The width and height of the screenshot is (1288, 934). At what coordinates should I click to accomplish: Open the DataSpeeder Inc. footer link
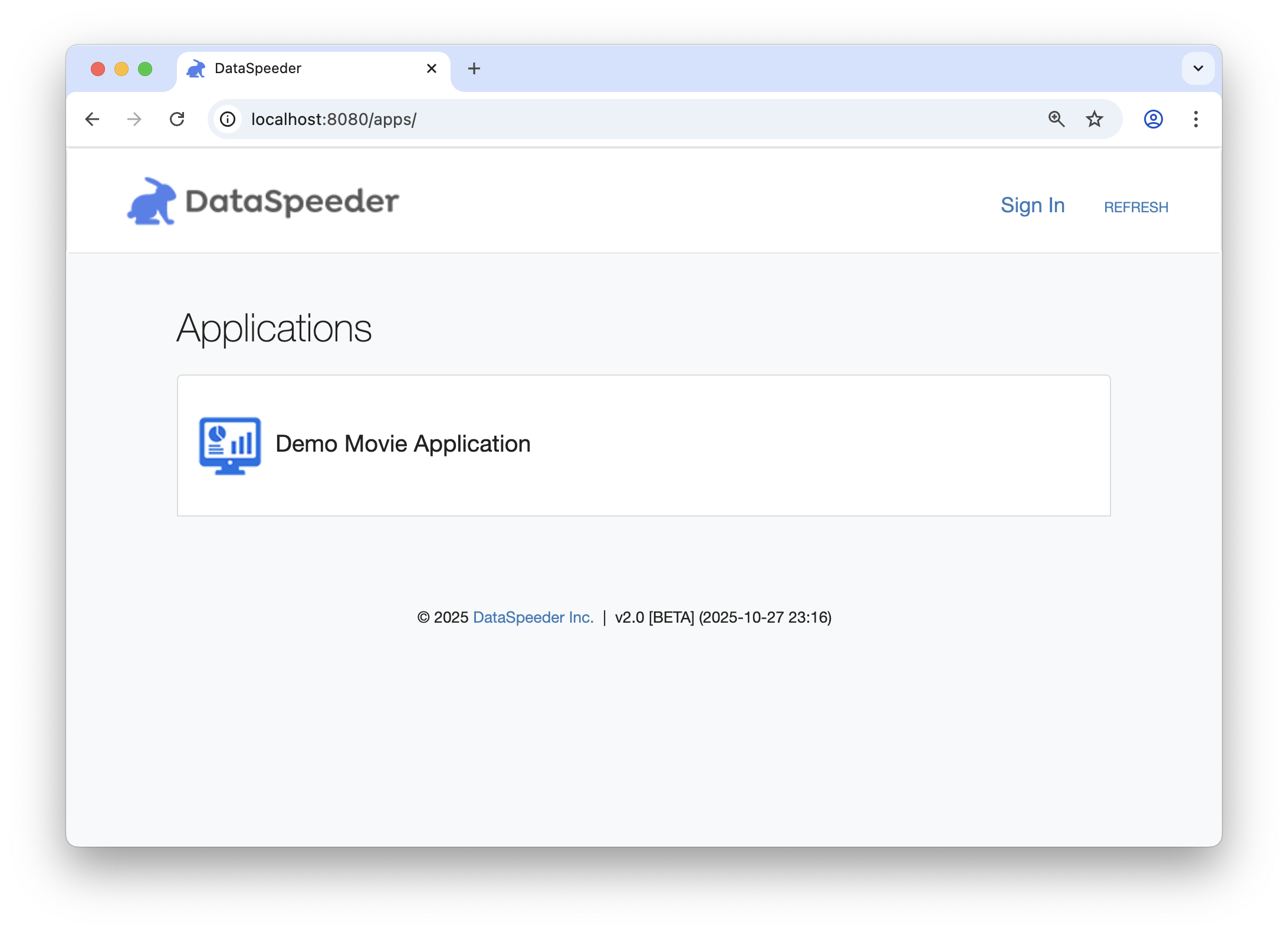[x=533, y=617]
